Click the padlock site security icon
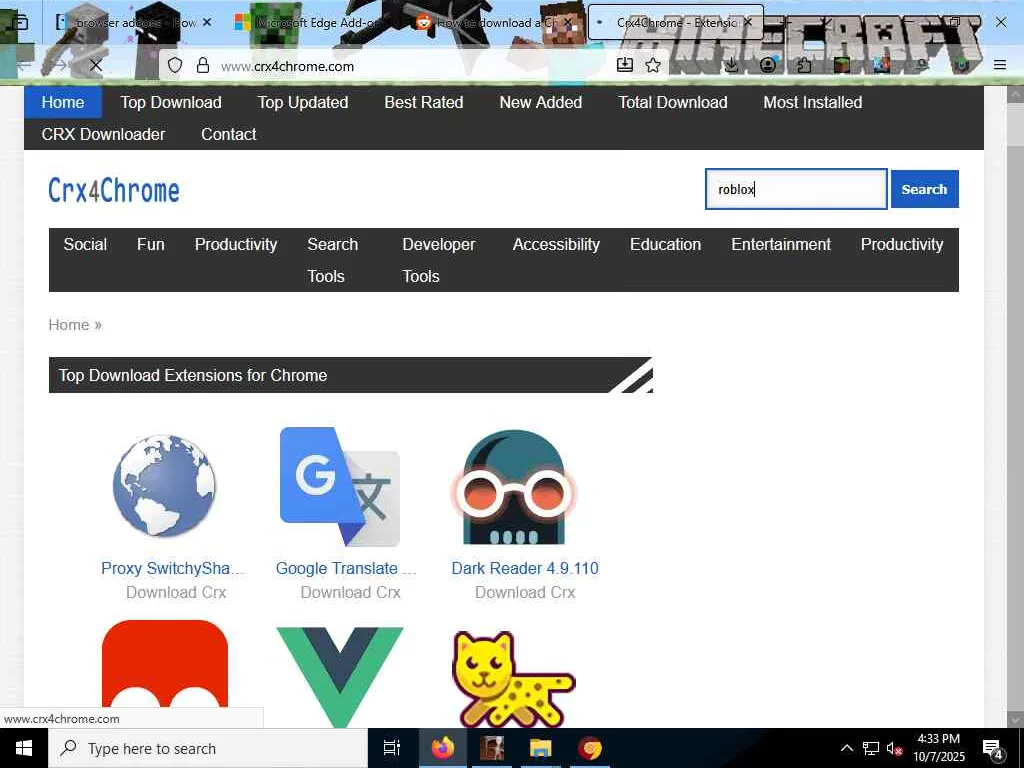 [x=203, y=65]
